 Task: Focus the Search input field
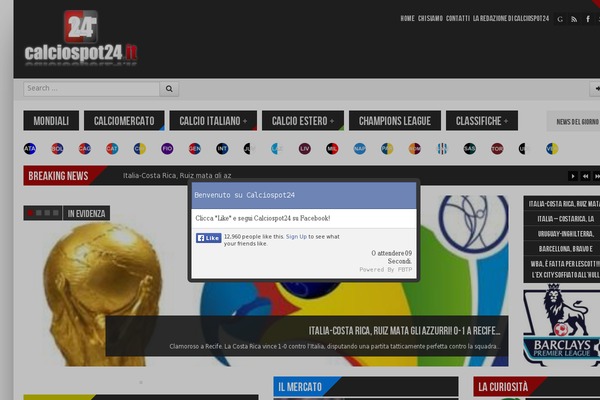[x=92, y=89]
